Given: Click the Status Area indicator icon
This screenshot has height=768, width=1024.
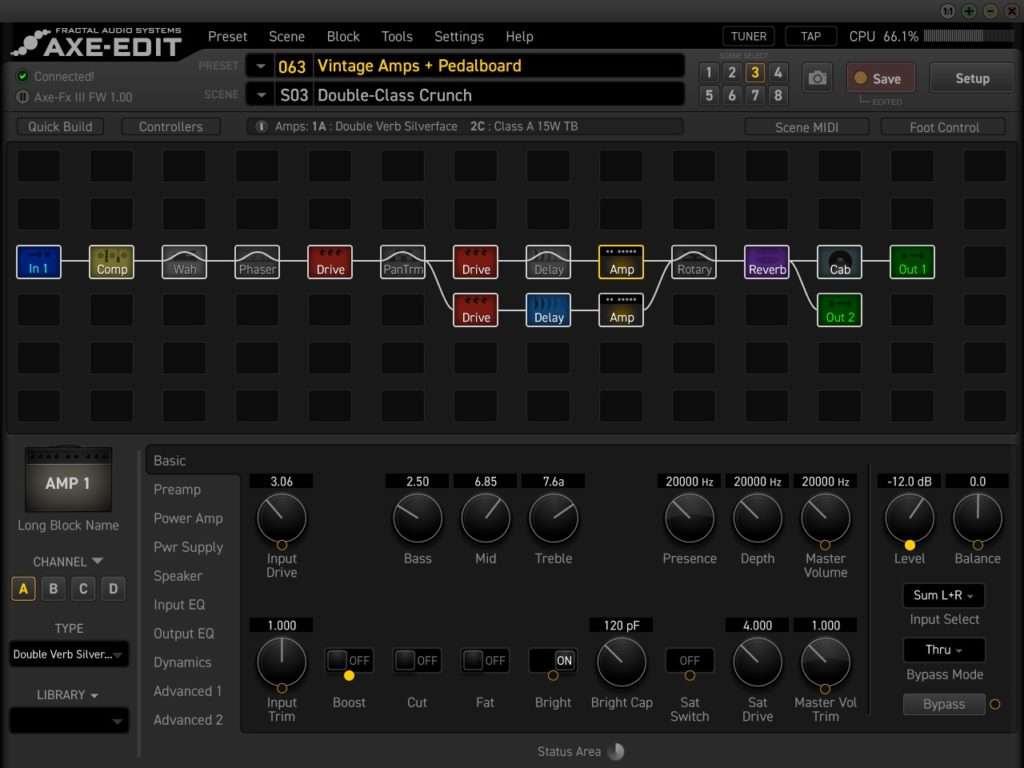Looking at the screenshot, I should [616, 752].
